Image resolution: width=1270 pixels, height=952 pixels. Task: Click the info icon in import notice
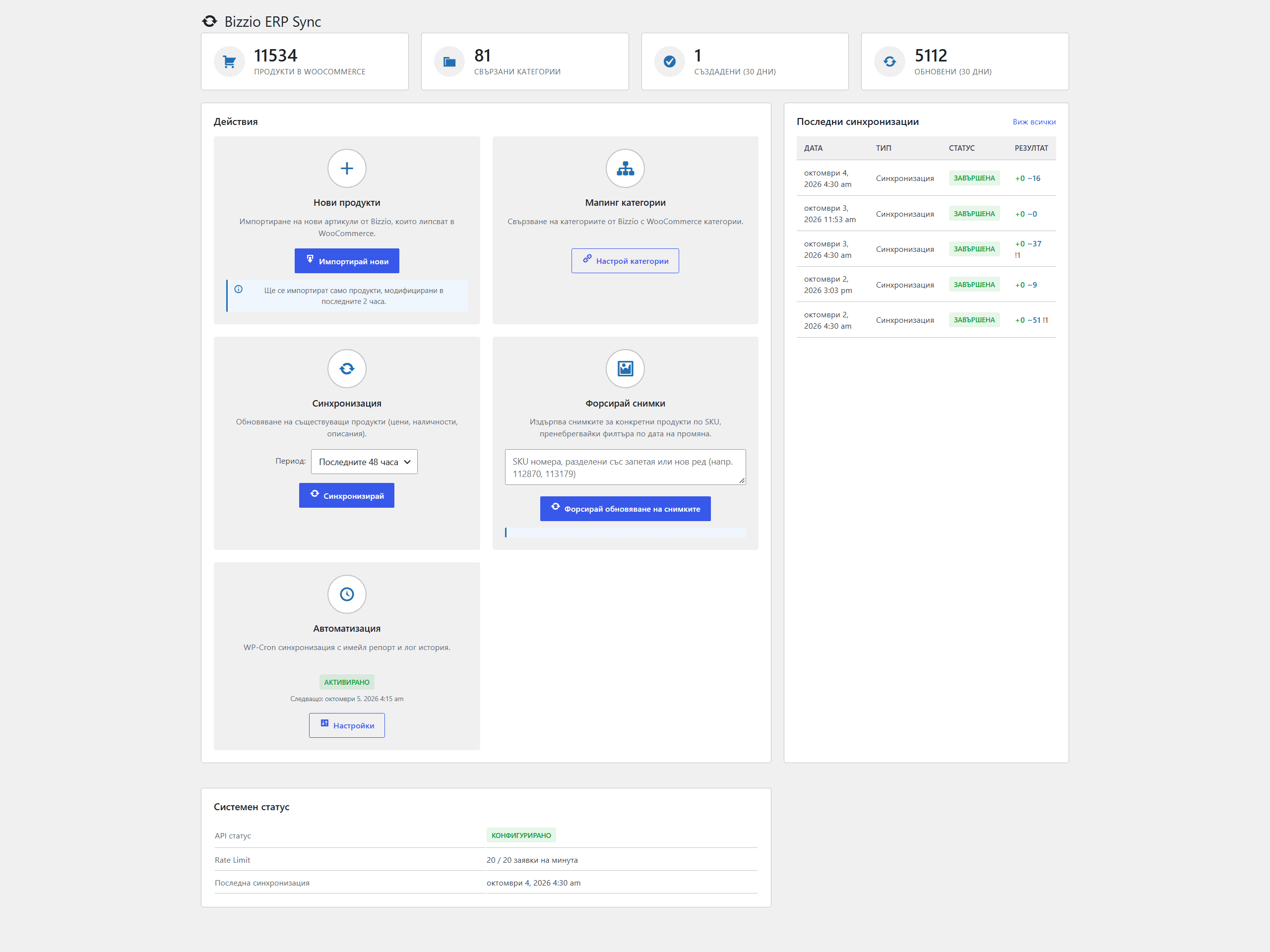click(238, 289)
